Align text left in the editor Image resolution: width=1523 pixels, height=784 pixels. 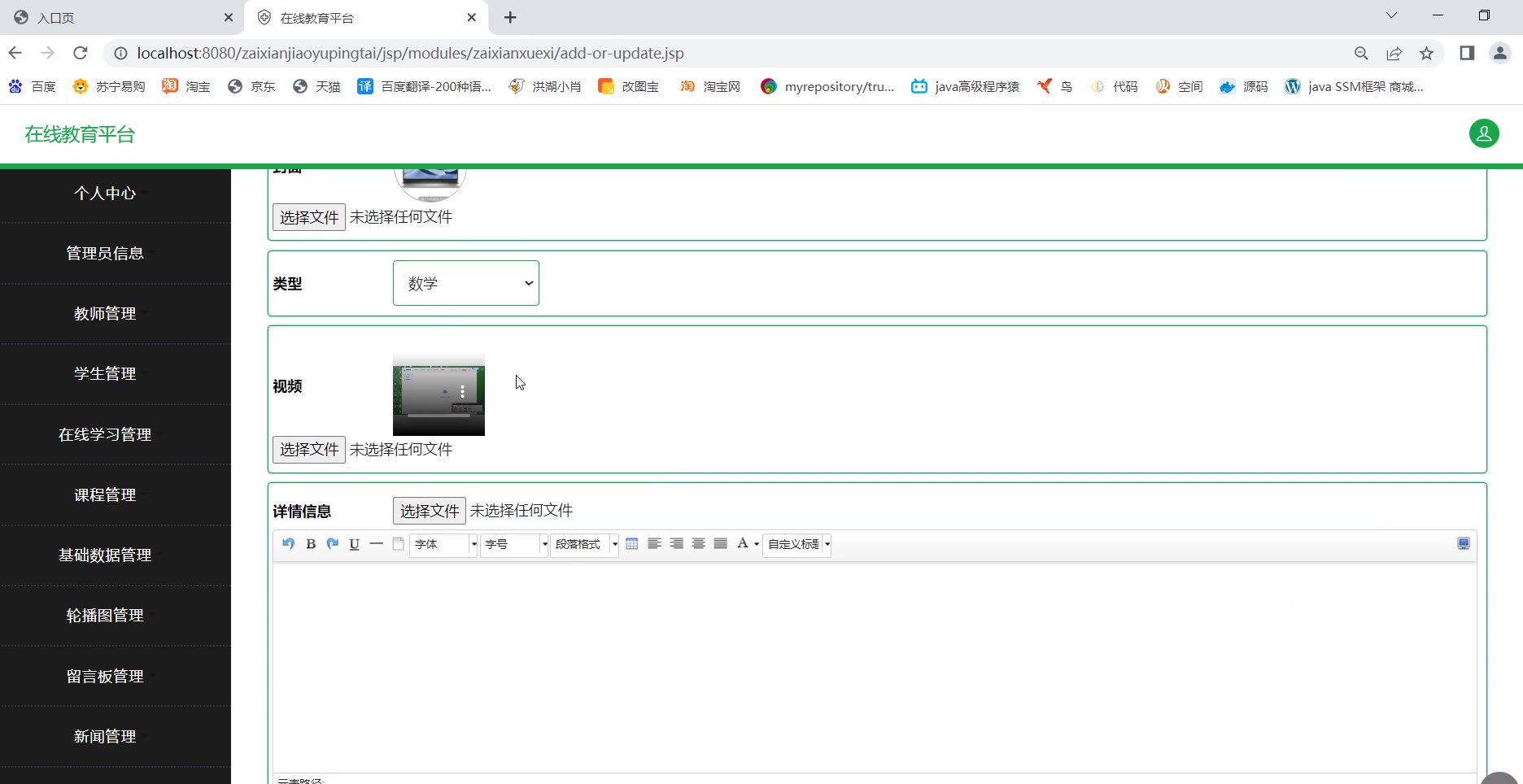coord(654,544)
